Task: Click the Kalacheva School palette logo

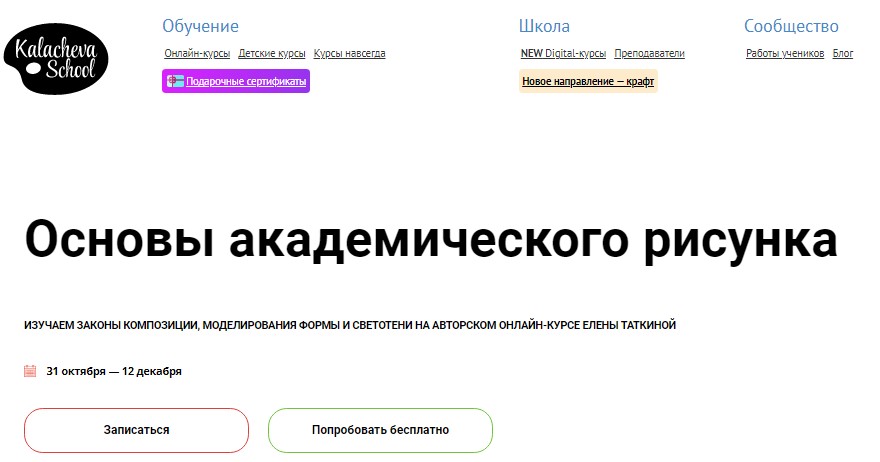Action: click(55, 59)
